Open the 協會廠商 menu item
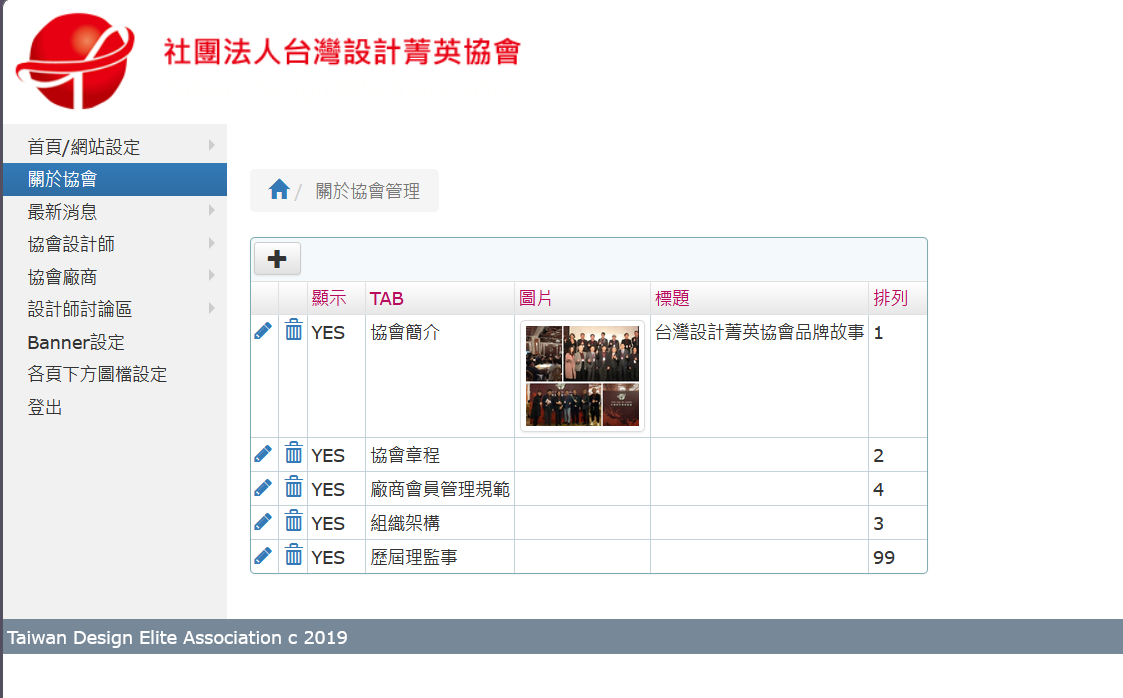Image resolution: width=1123 pixels, height=698 pixels. (x=115, y=277)
